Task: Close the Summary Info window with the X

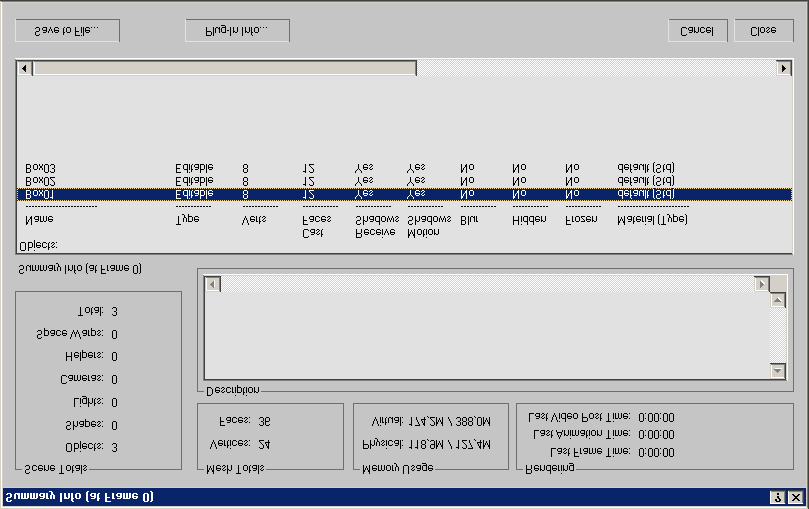Action: click(796, 497)
